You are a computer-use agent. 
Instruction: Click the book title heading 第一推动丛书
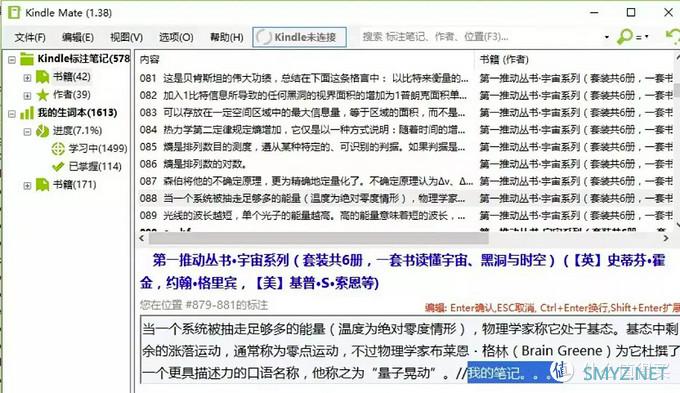pyautogui.click(x=402, y=272)
